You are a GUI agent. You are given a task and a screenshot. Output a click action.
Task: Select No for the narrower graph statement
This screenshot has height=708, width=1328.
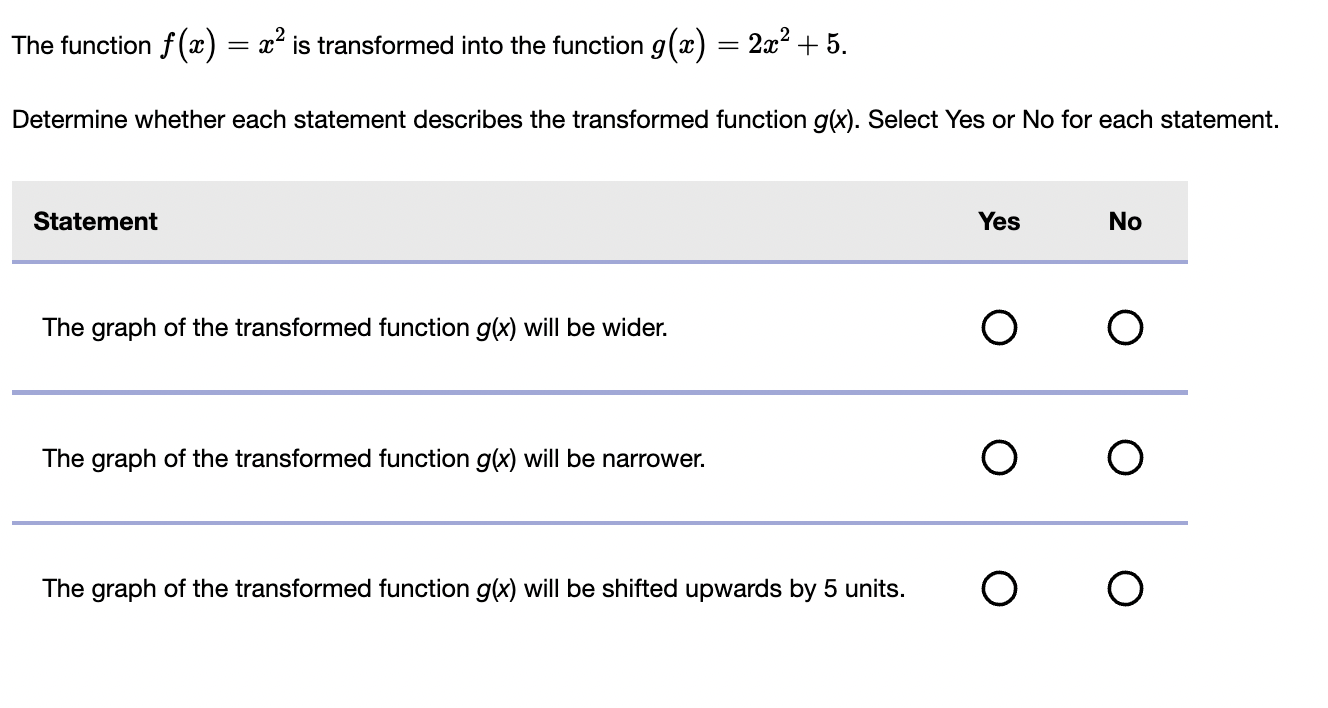coord(1125,458)
